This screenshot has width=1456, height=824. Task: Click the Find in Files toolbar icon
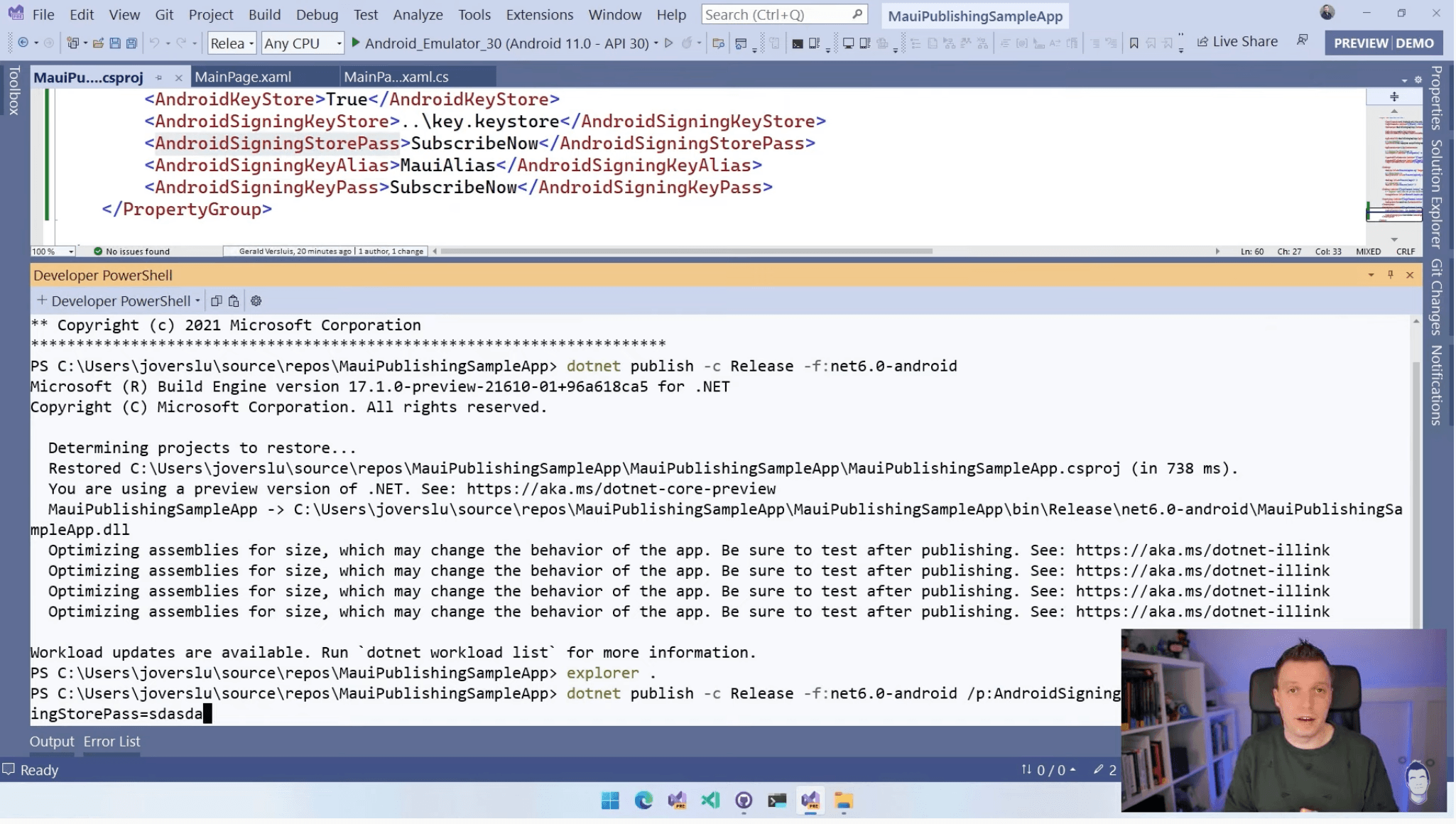click(x=718, y=43)
